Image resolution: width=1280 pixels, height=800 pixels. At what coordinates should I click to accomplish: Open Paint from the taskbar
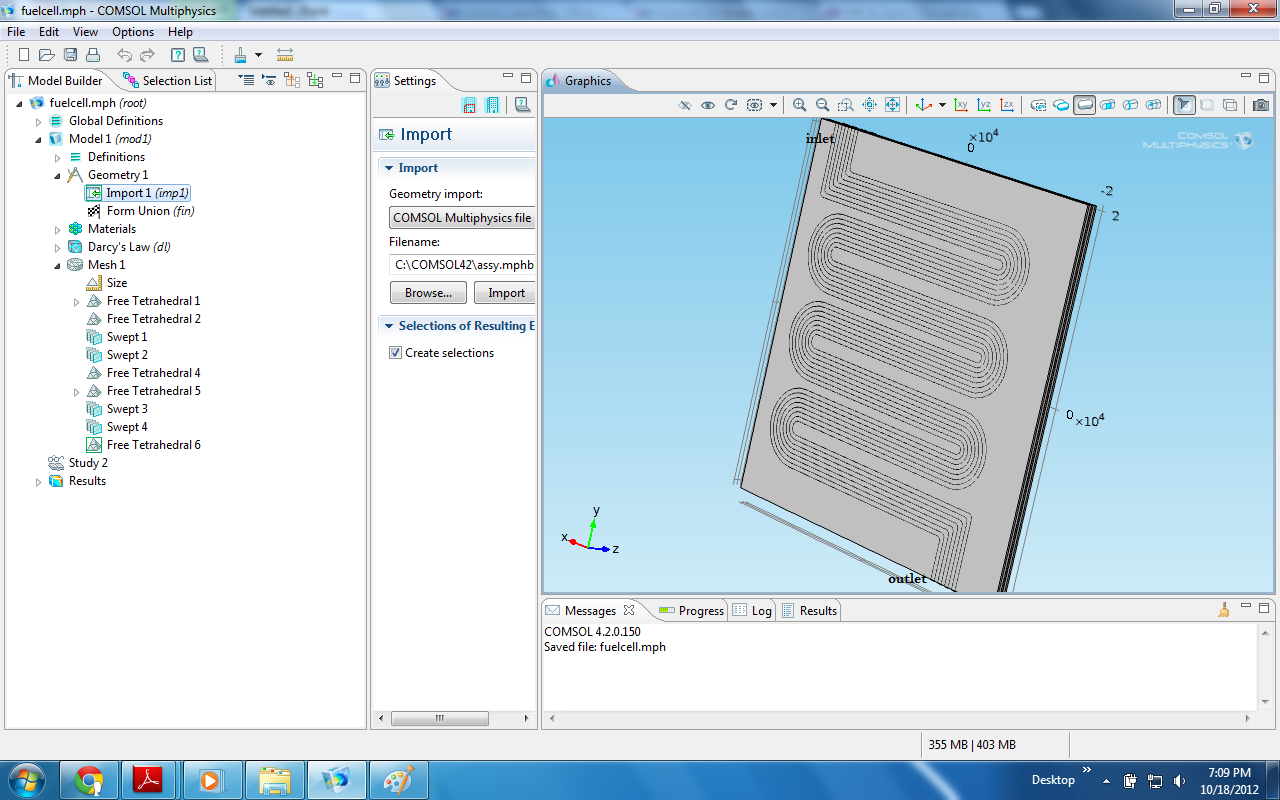399,780
